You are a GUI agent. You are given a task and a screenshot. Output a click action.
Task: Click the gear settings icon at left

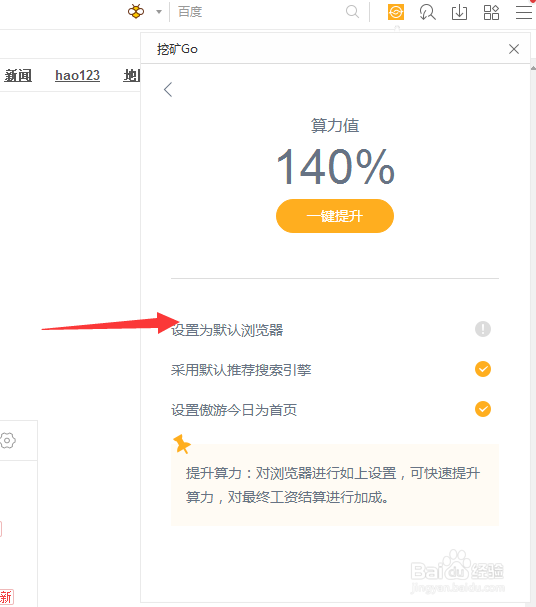(x=8, y=441)
